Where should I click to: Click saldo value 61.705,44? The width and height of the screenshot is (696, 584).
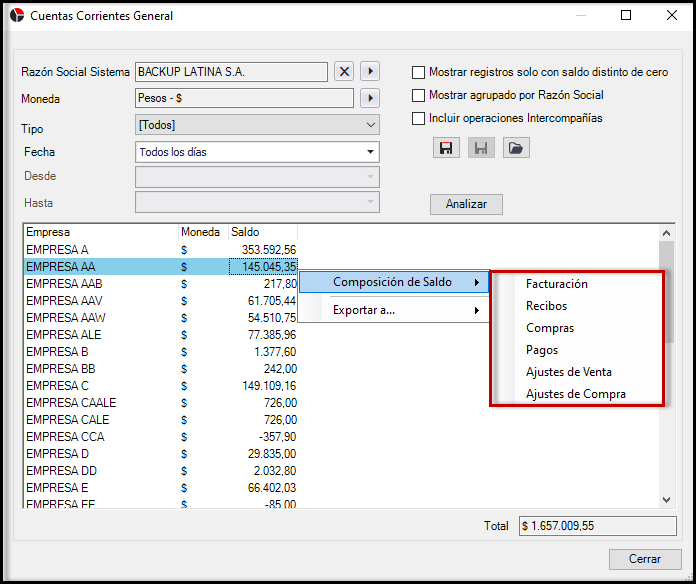click(272, 301)
